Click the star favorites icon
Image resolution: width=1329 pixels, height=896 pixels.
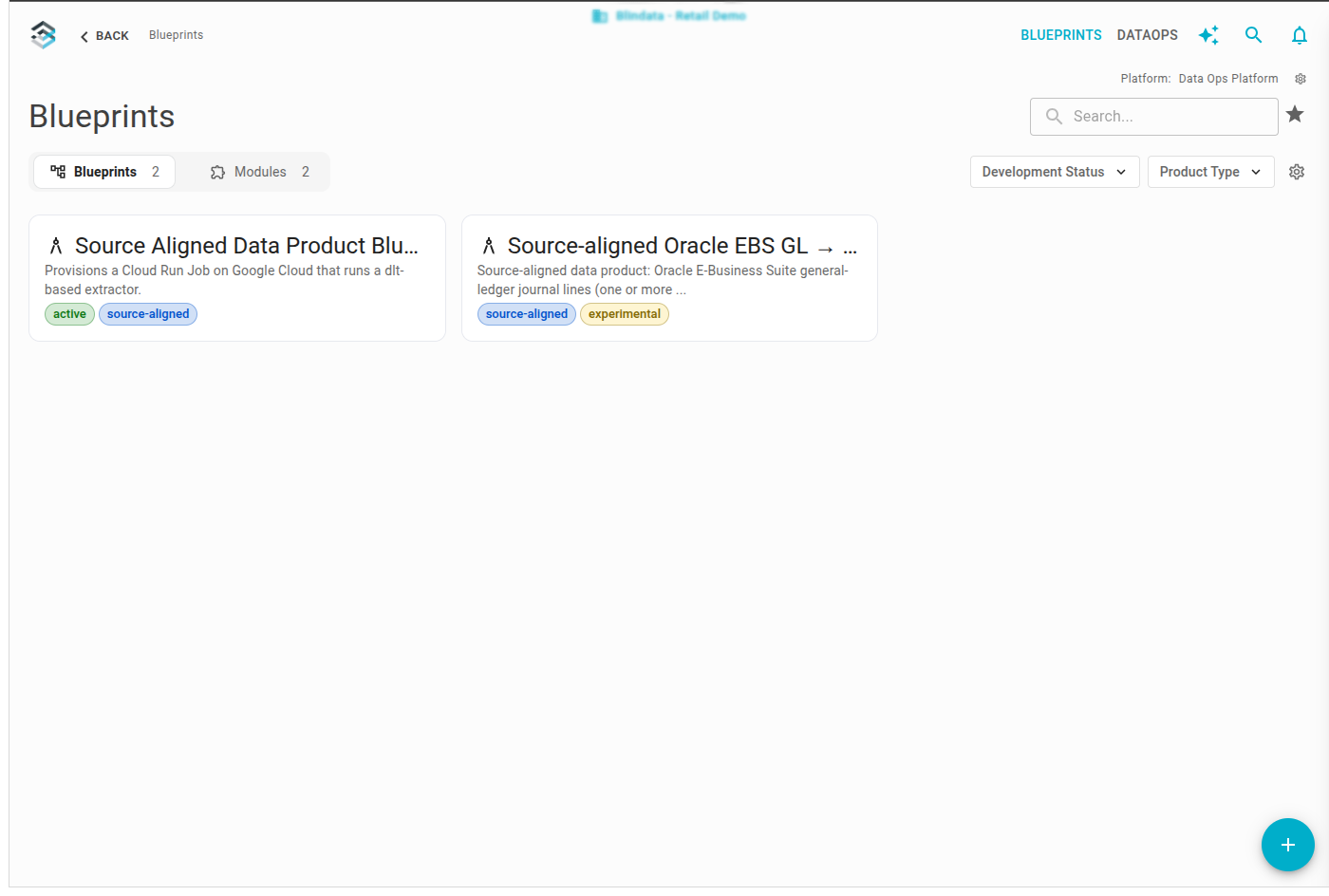1295,115
